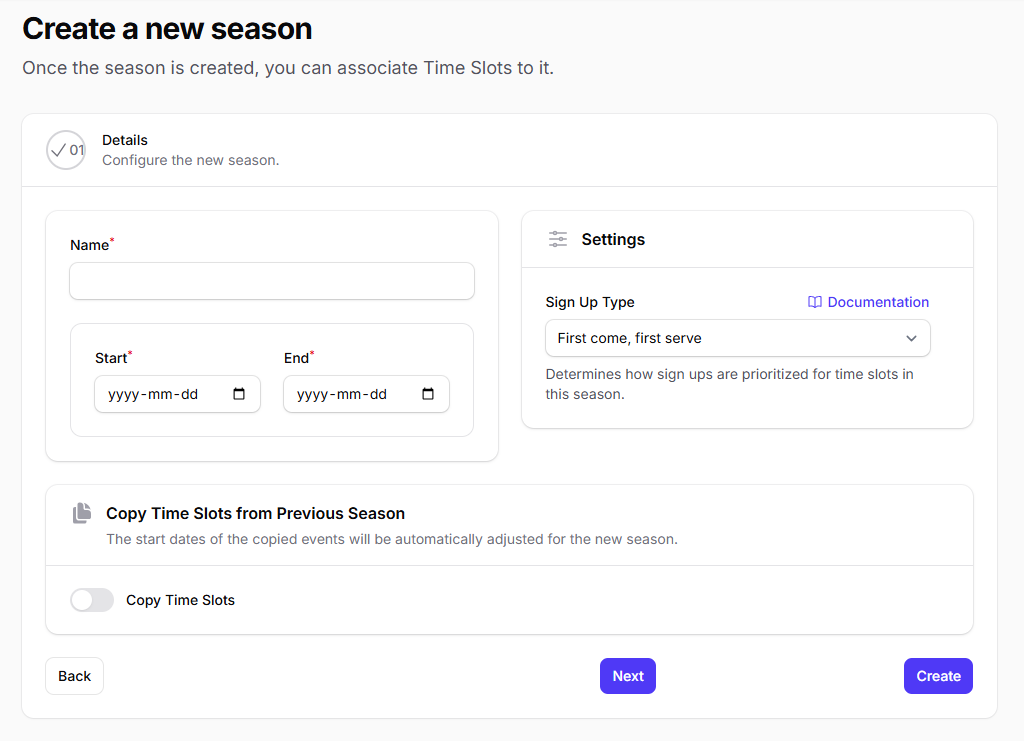Open the Start date calendar picker icon
The height and width of the screenshot is (741, 1024).
click(x=239, y=393)
